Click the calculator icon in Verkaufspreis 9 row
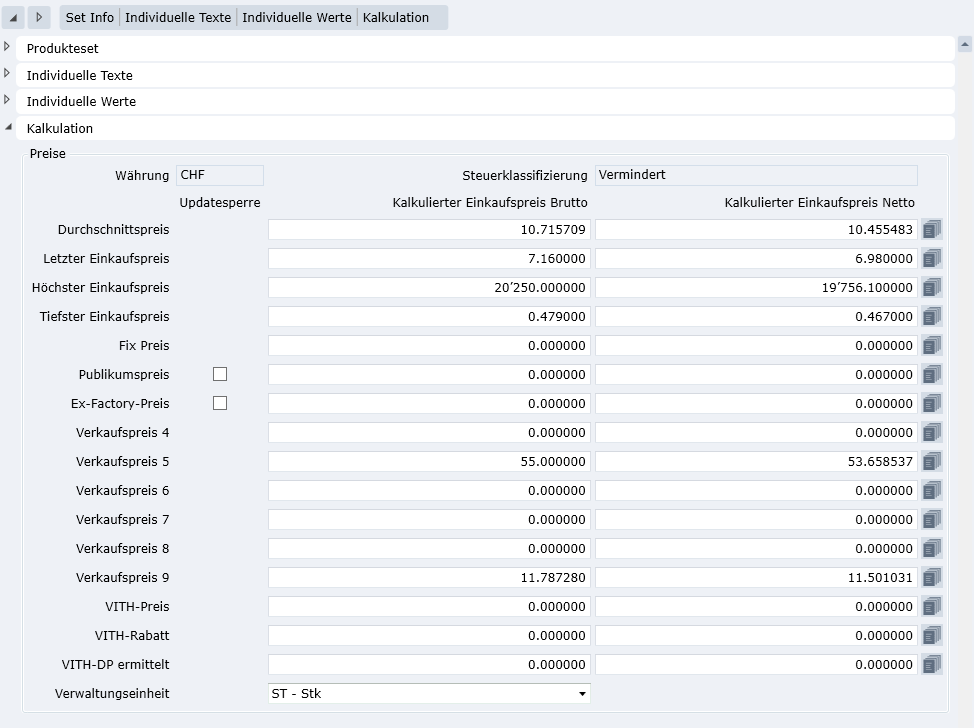974x728 pixels. pyautogui.click(x=931, y=578)
